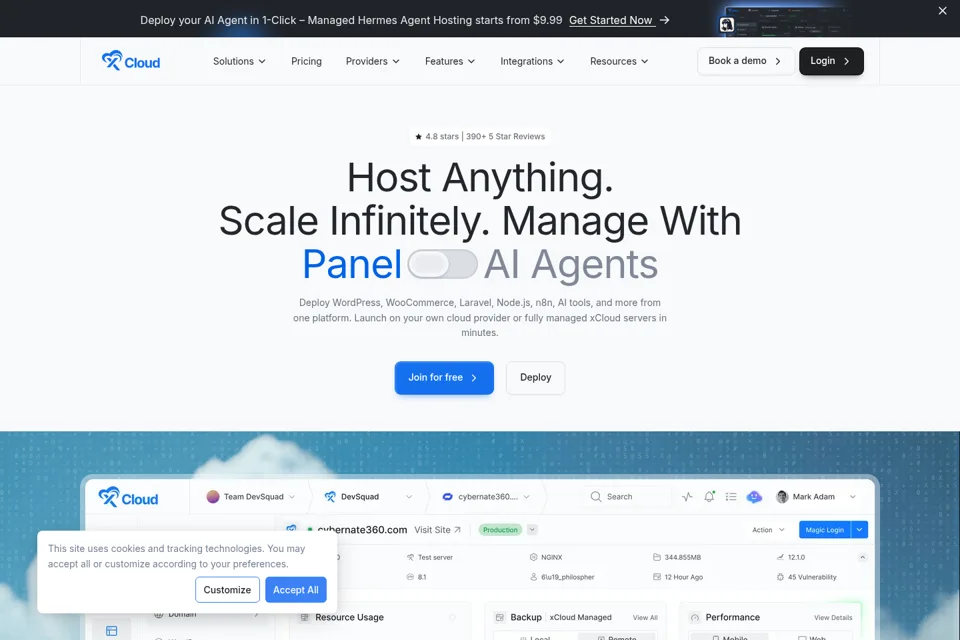Click the NGINX web server icon
Screen dimensions: 960x640
coord(533,557)
